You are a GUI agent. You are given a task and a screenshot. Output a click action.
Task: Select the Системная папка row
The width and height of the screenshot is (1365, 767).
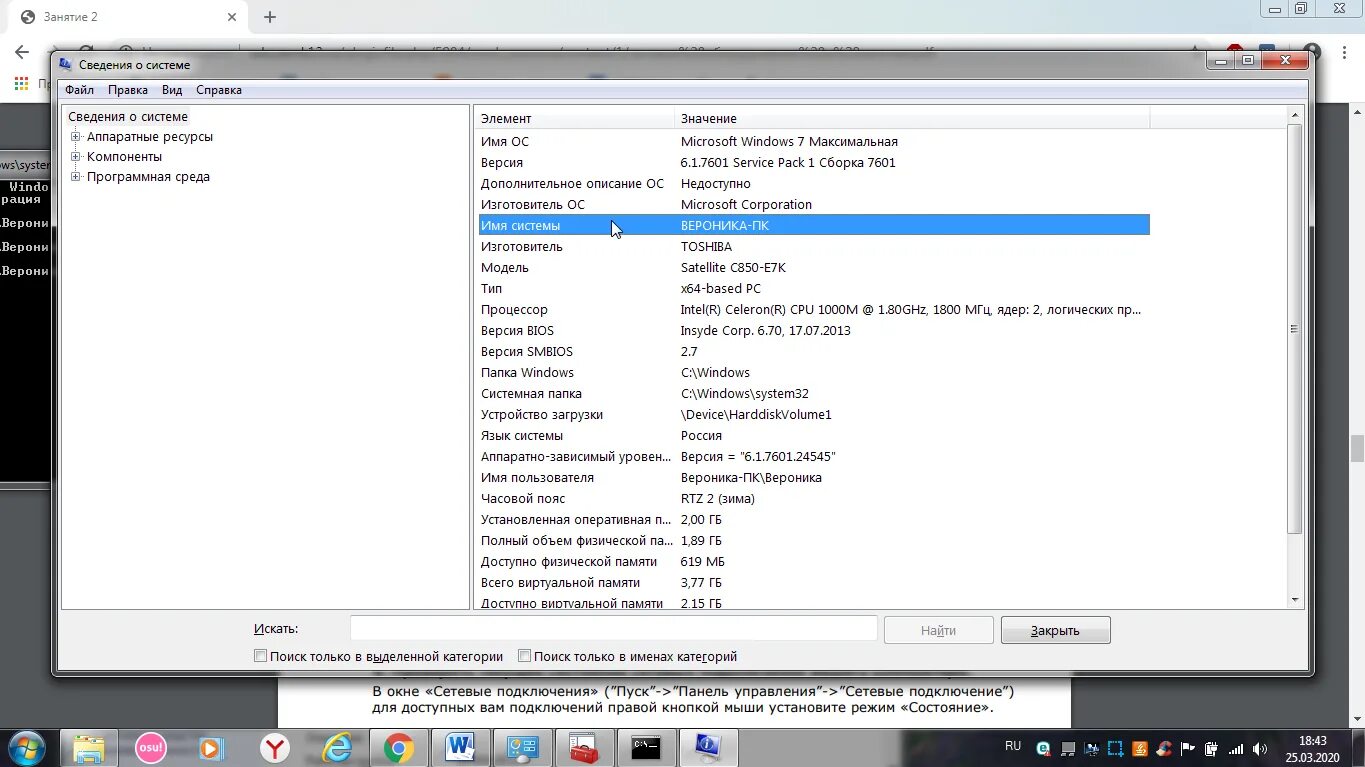click(814, 394)
